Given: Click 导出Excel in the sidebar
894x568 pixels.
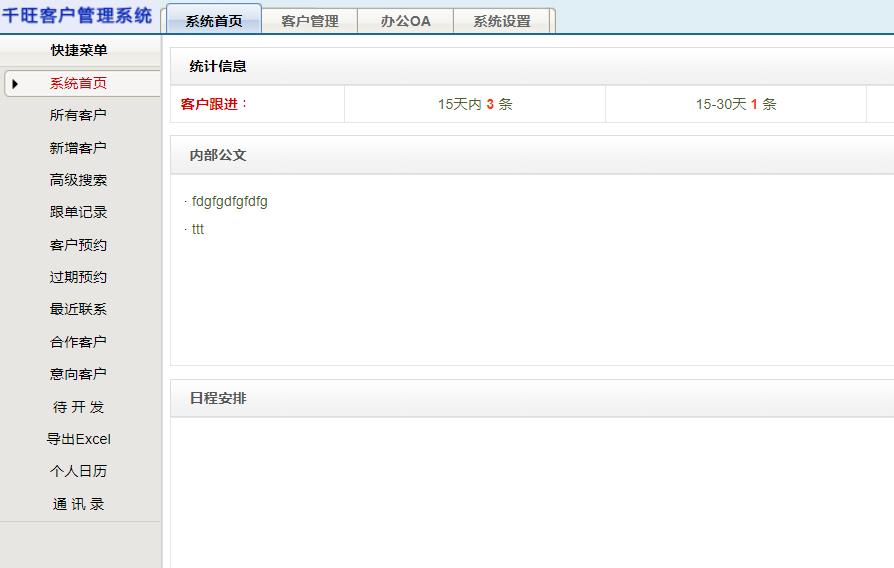Looking at the screenshot, I should (x=78, y=439).
